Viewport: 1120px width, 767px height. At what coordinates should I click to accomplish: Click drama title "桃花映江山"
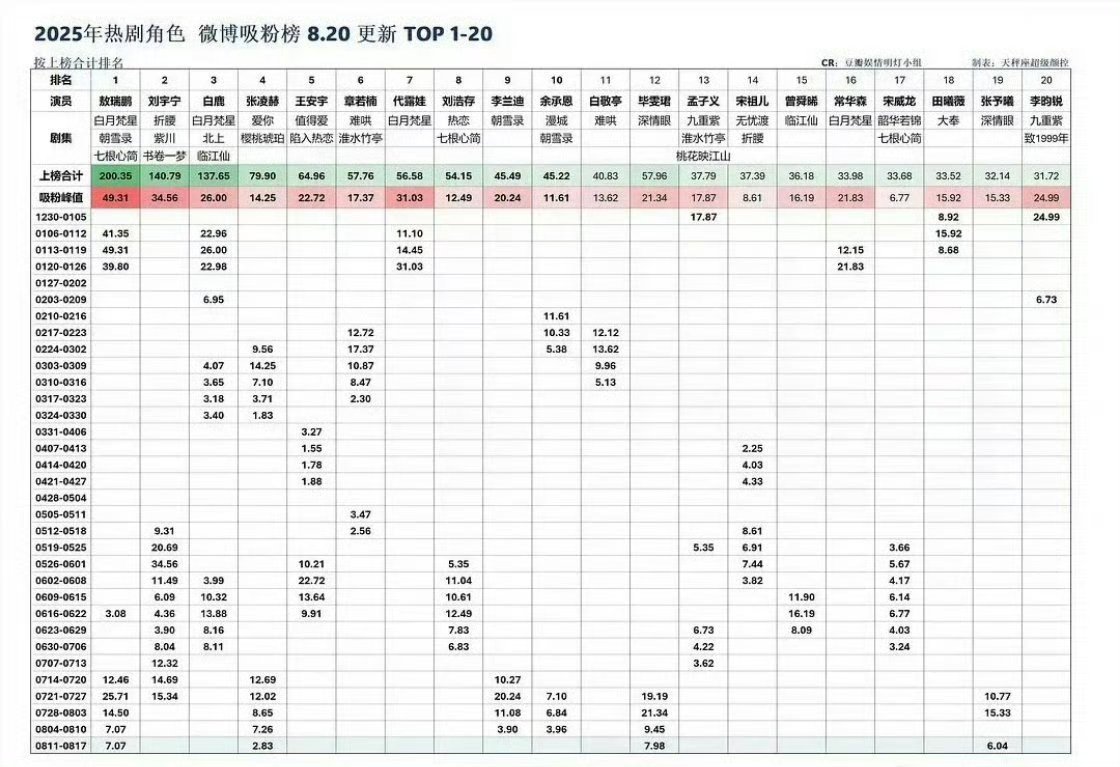704,156
